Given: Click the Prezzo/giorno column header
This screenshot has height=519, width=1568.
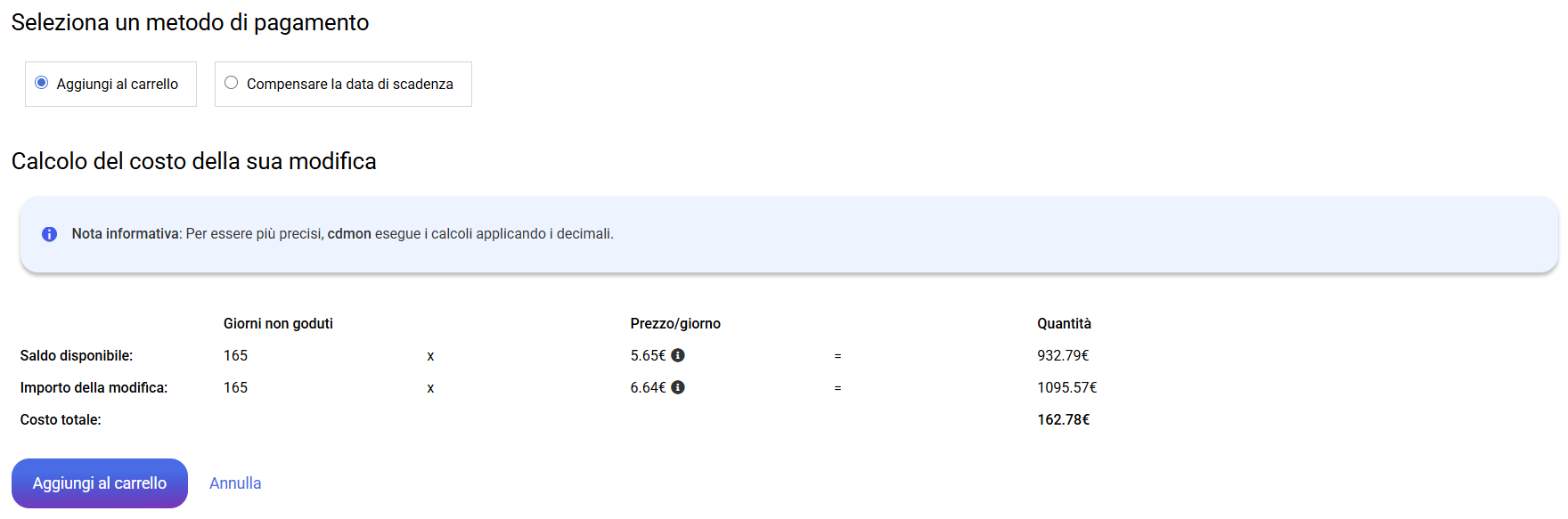Looking at the screenshot, I should [x=675, y=324].
